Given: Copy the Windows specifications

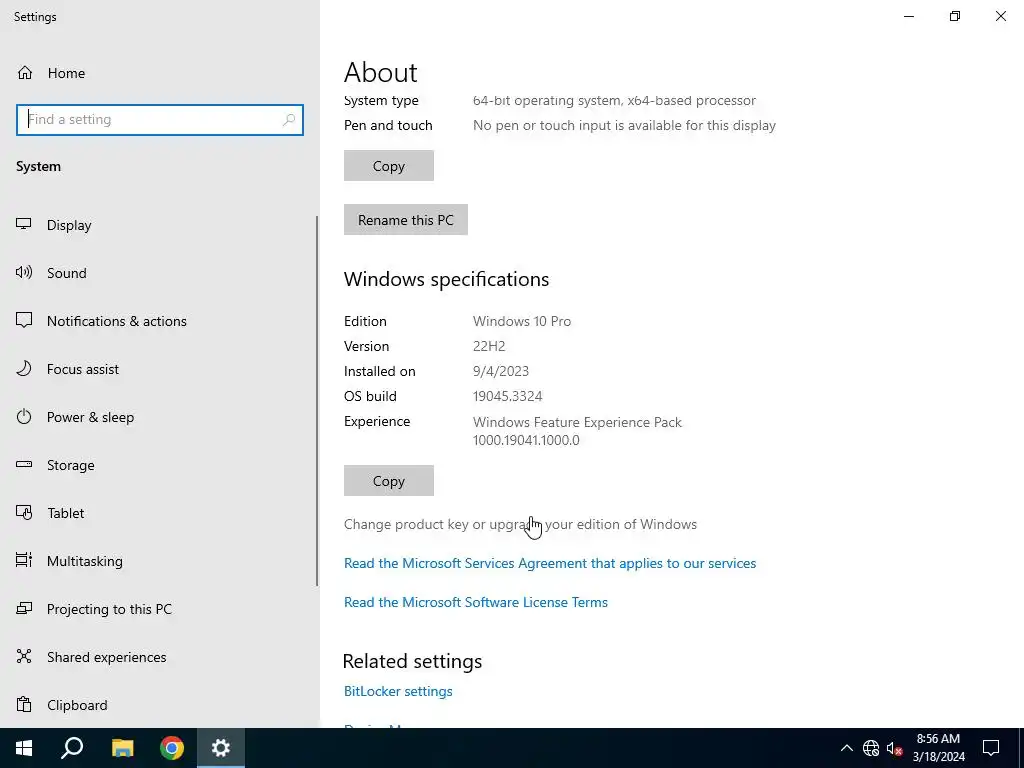Looking at the screenshot, I should click(x=389, y=481).
